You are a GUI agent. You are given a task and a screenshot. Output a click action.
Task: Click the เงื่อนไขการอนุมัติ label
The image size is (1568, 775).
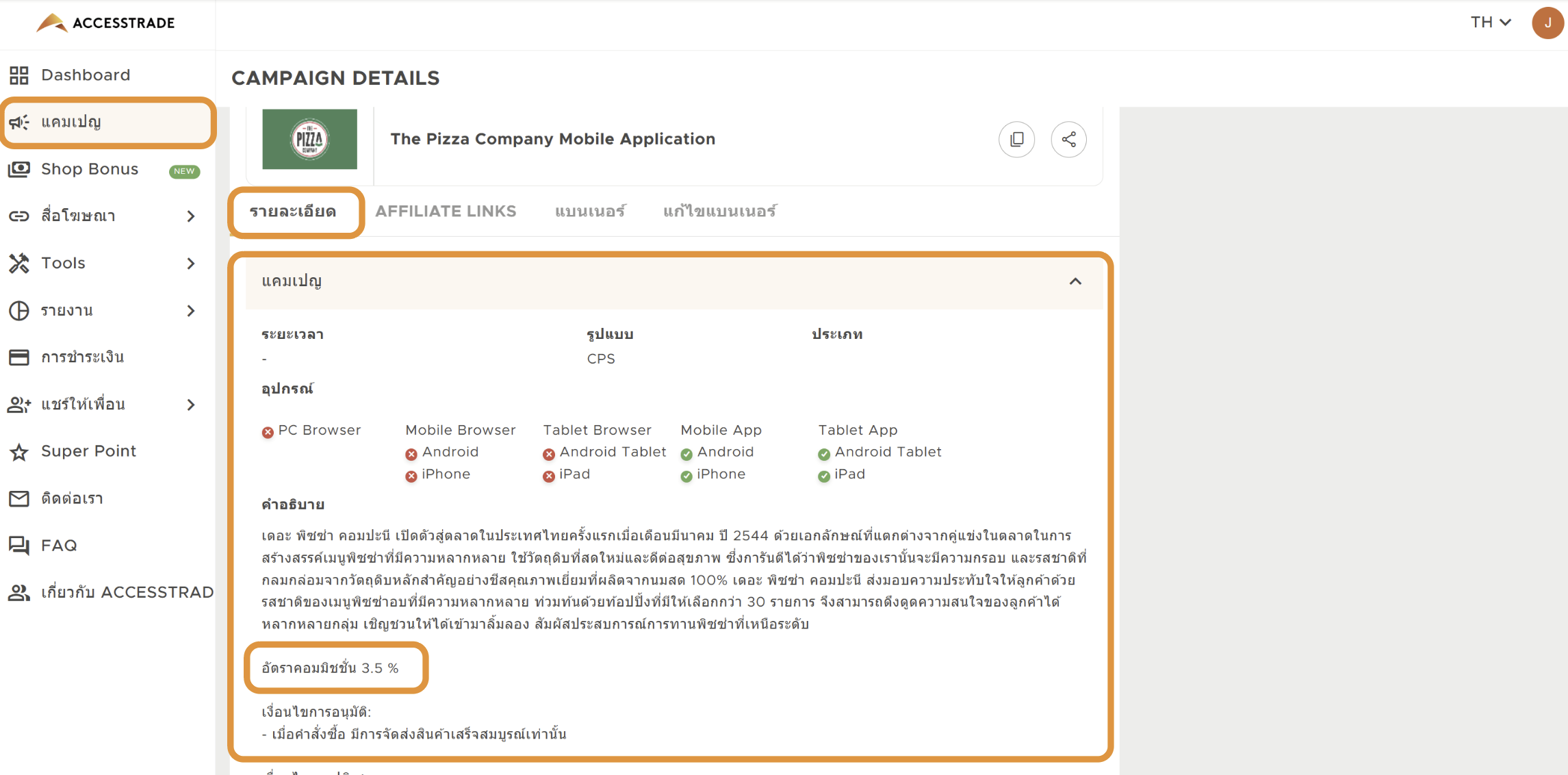click(x=316, y=712)
